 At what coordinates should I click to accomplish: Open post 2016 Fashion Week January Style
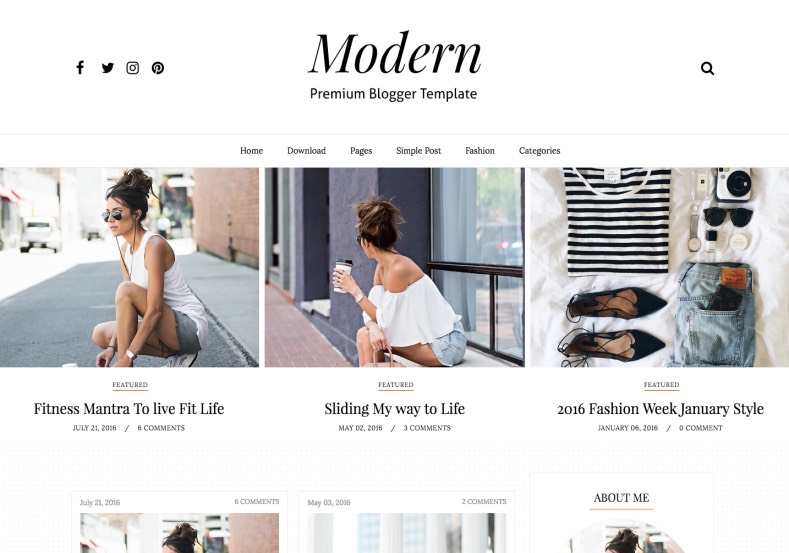coord(660,409)
